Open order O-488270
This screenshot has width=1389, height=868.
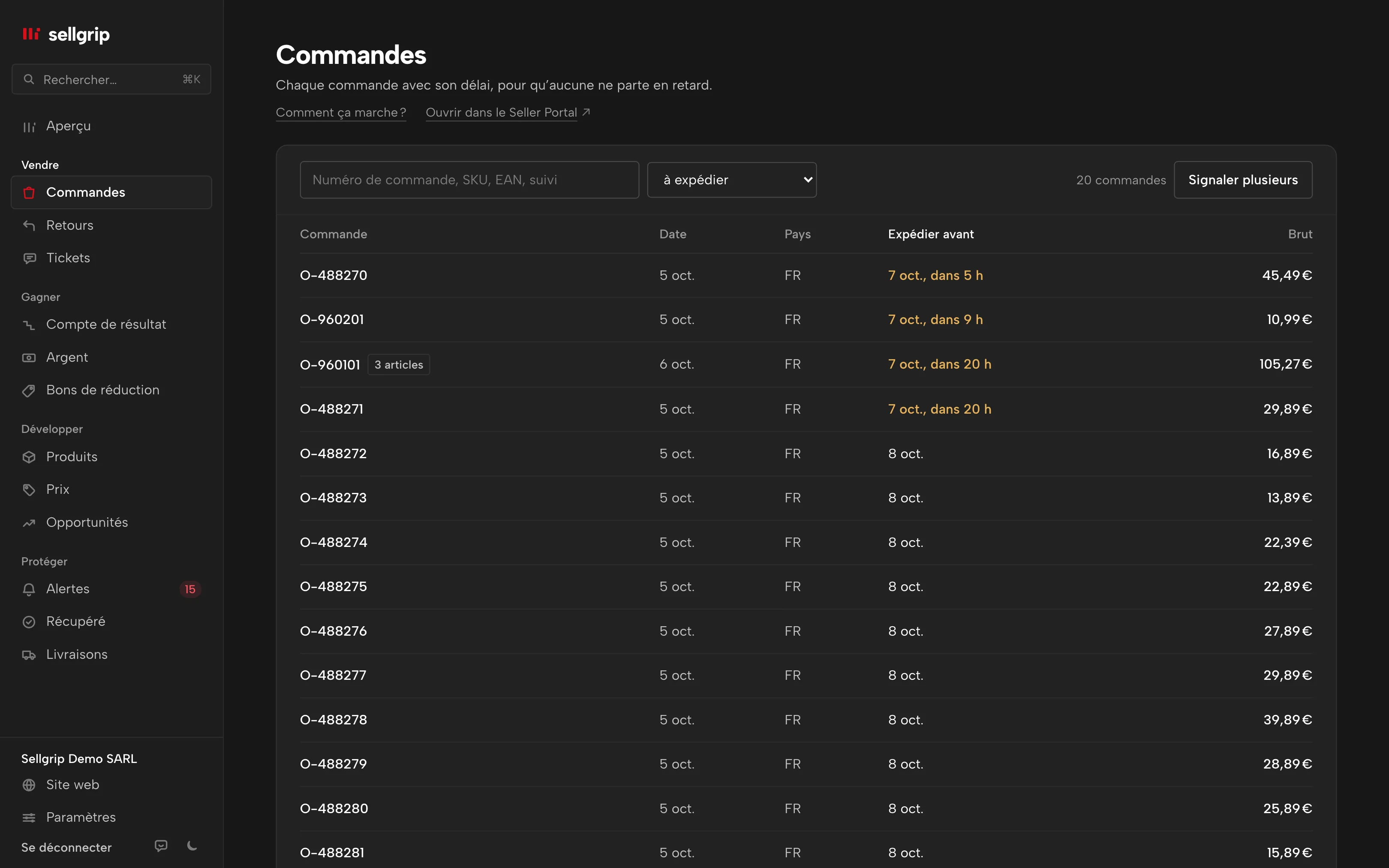[334, 276]
